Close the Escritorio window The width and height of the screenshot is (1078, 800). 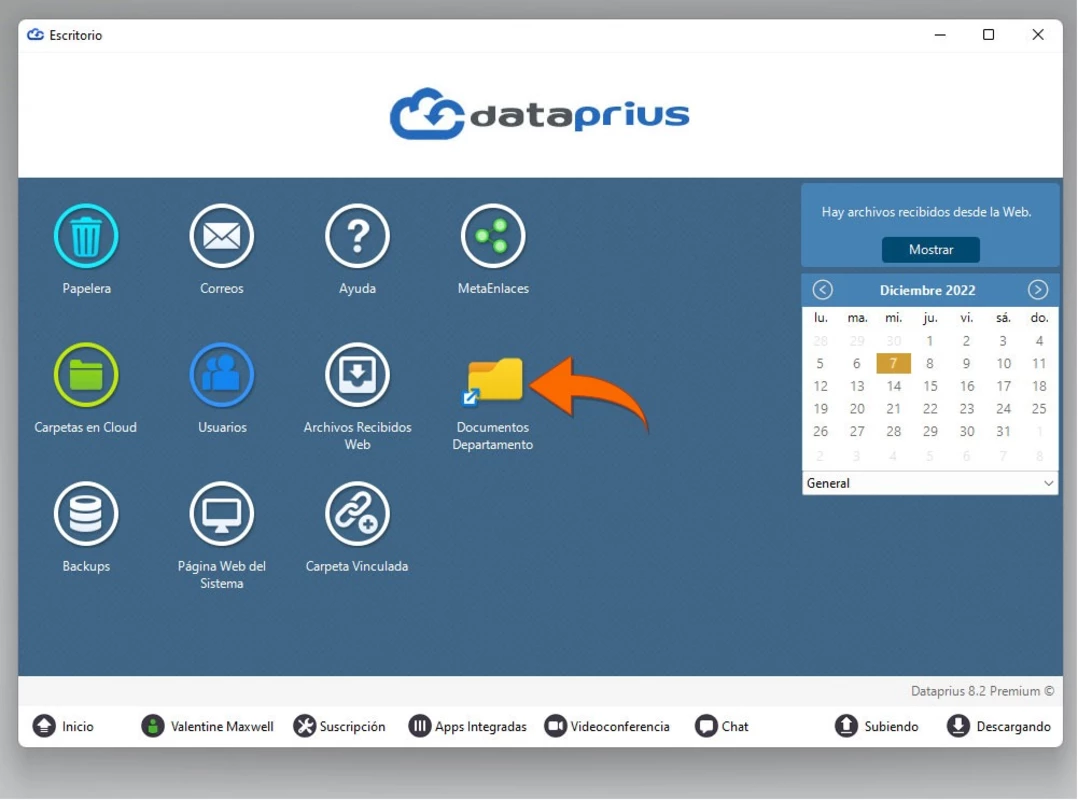click(x=1037, y=34)
